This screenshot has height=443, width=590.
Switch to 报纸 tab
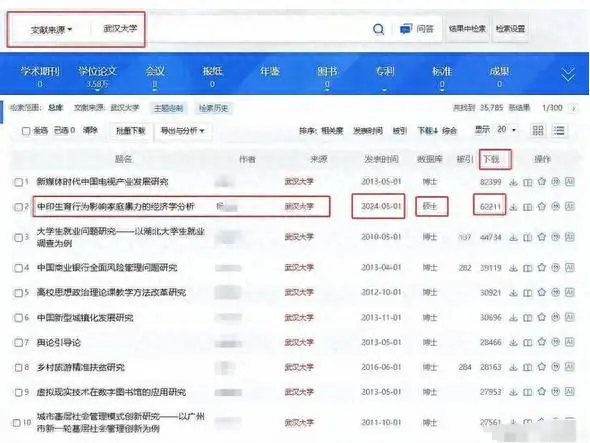[212, 76]
